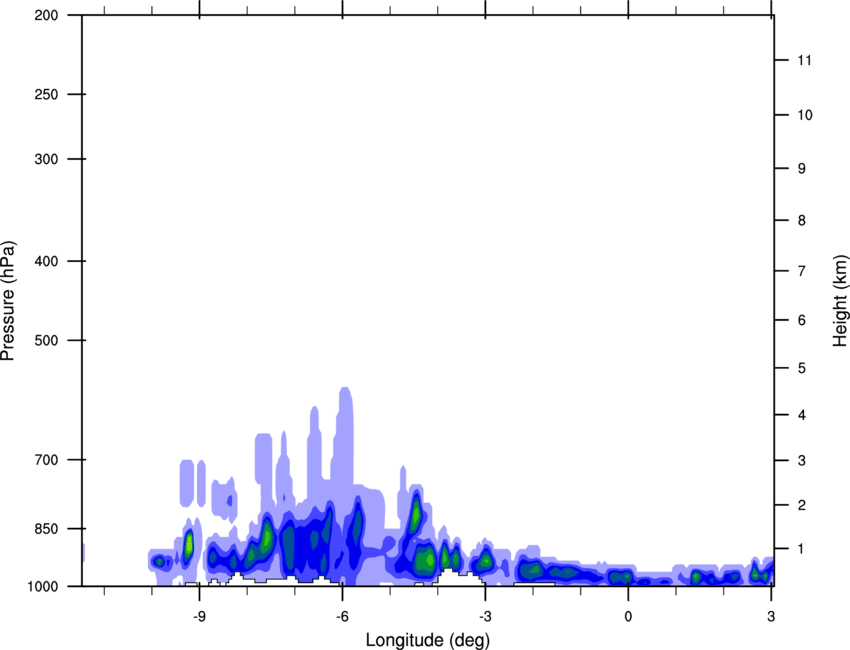Click the -3 longitude tick label
This screenshot has height=650, width=850.
click(x=485, y=616)
